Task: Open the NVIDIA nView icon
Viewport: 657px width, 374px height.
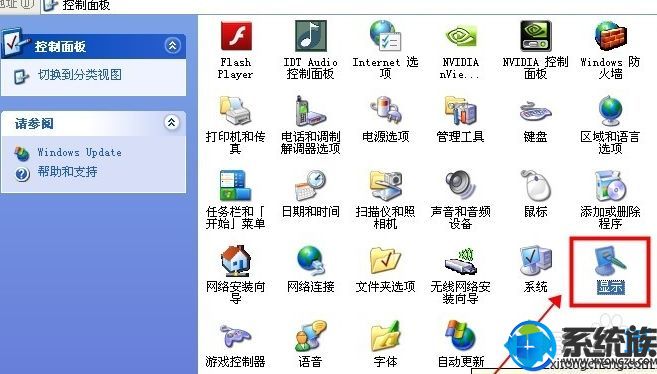Action: click(460, 37)
